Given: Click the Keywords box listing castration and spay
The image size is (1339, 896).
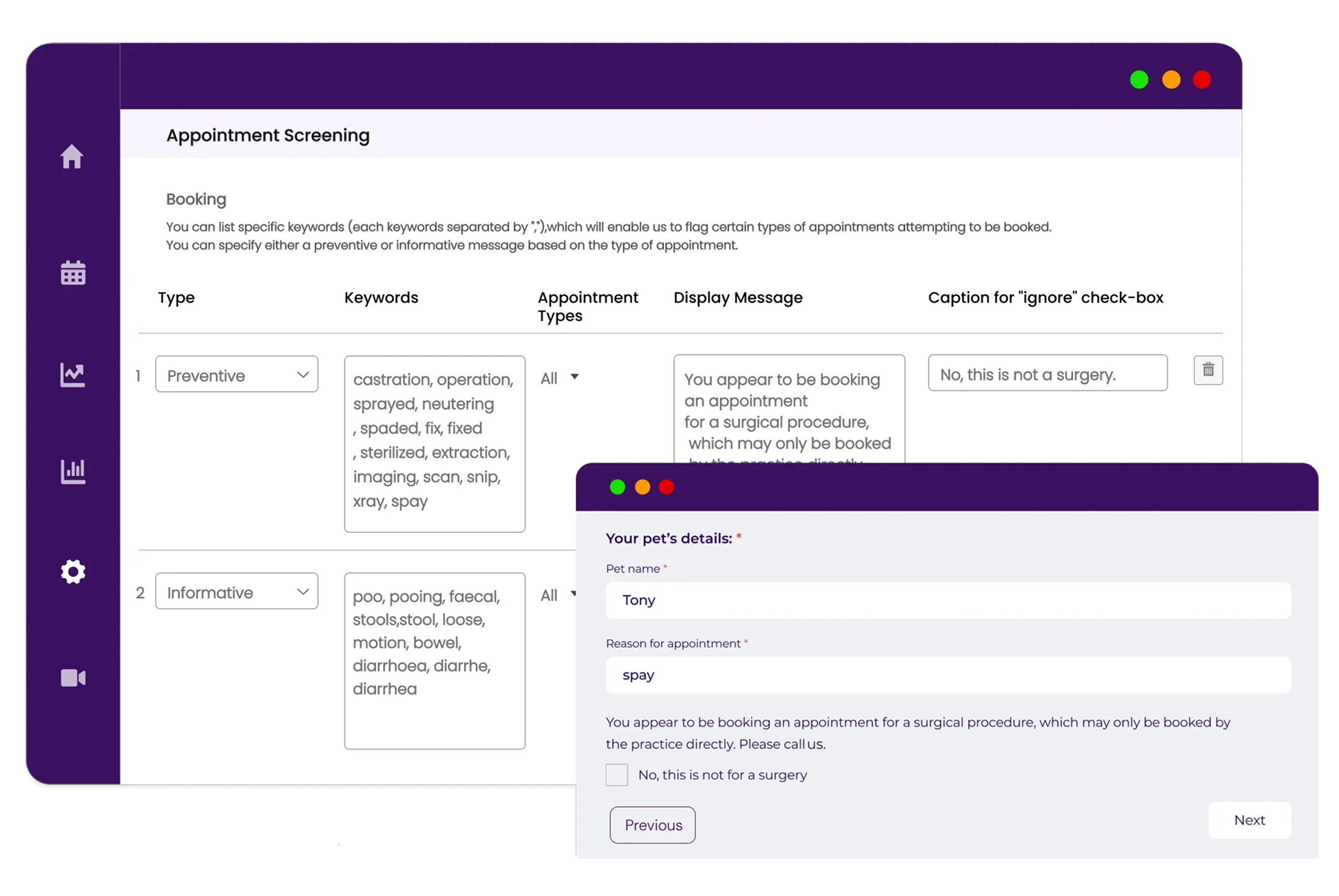Looking at the screenshot, I should pos(434,443).
